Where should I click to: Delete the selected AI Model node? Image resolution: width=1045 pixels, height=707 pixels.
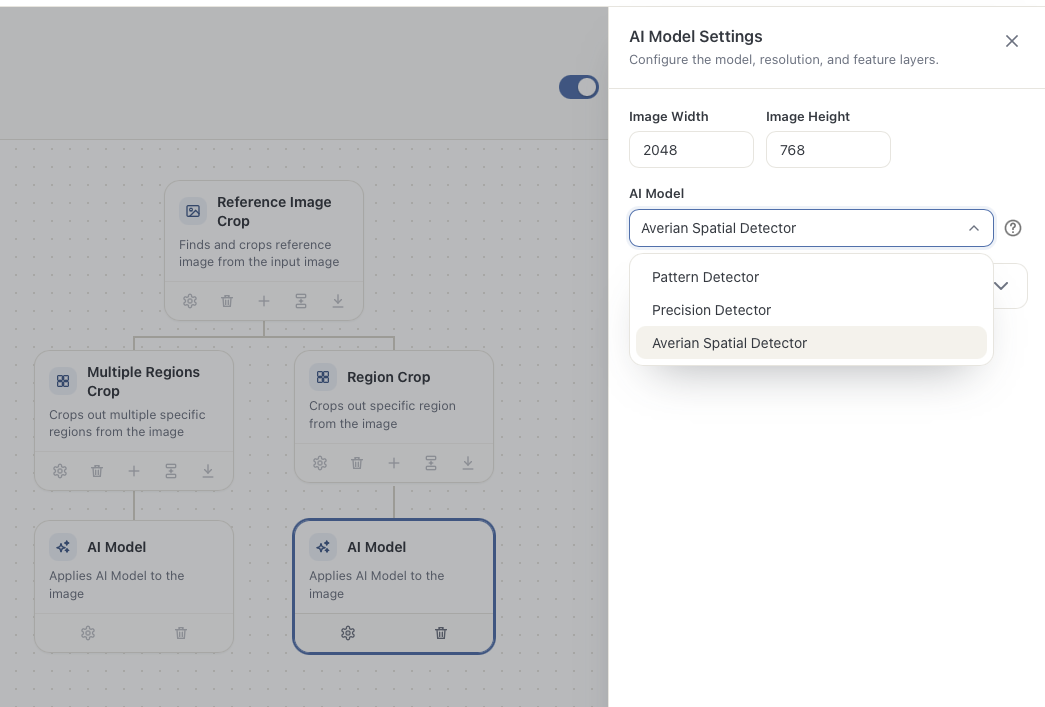pos(441,633)
